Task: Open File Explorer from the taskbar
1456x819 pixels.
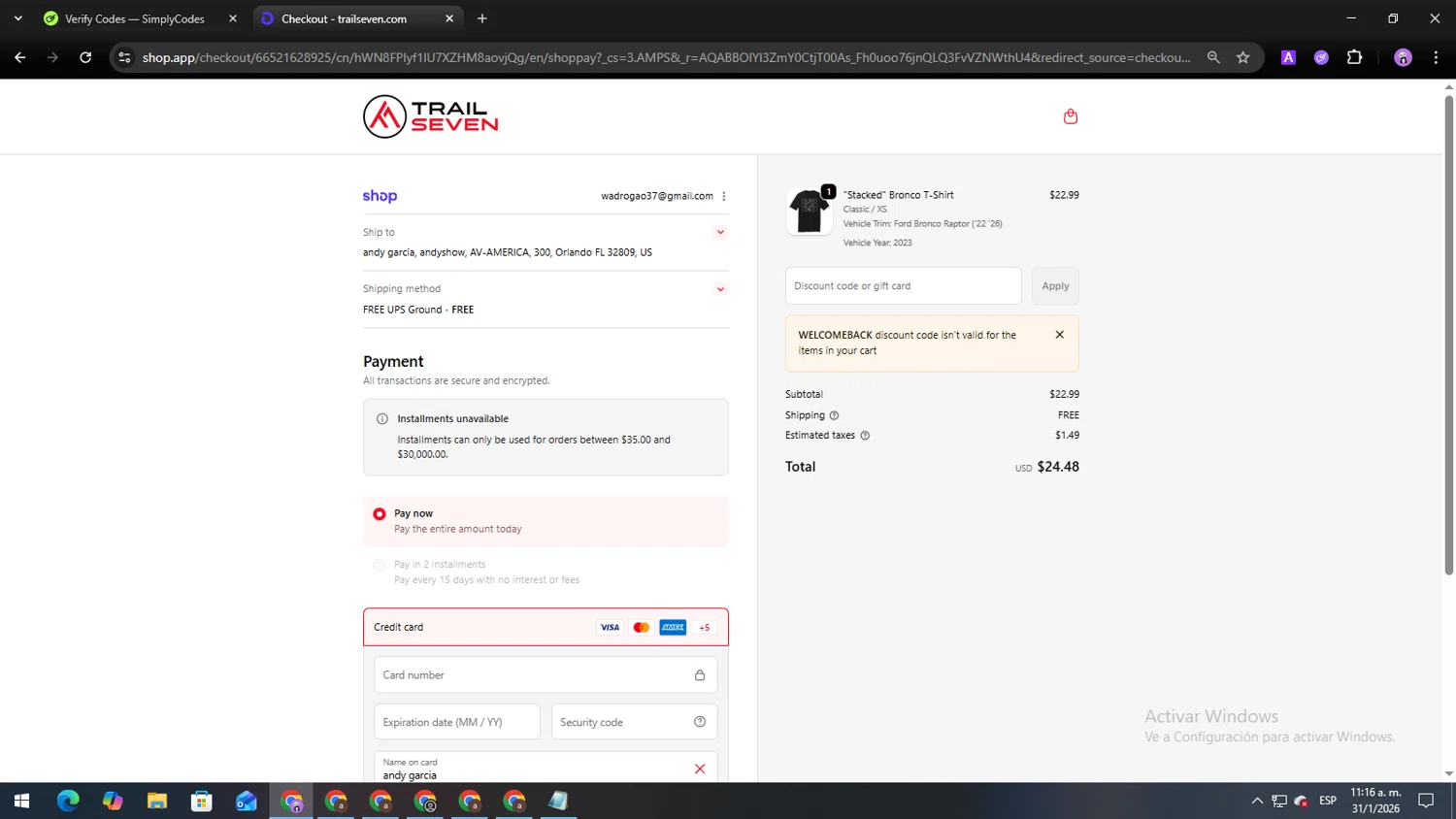Action: tap(157, 801)
